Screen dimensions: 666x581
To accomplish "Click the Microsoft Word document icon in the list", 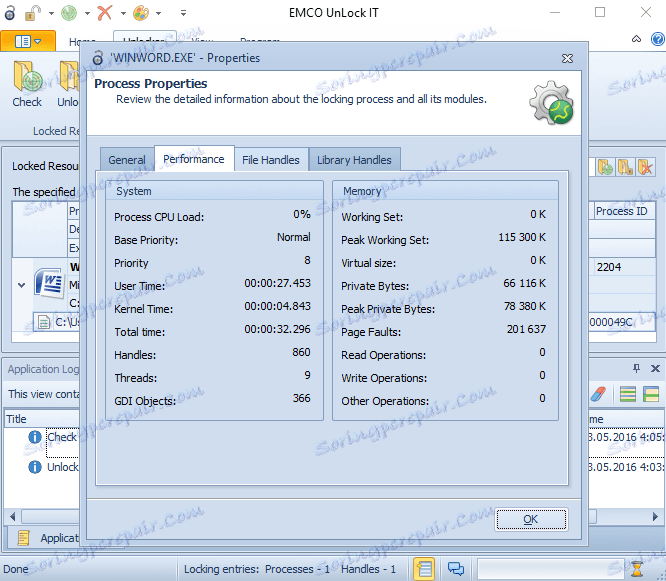I will pyautogui.click(x=49, y=282).
